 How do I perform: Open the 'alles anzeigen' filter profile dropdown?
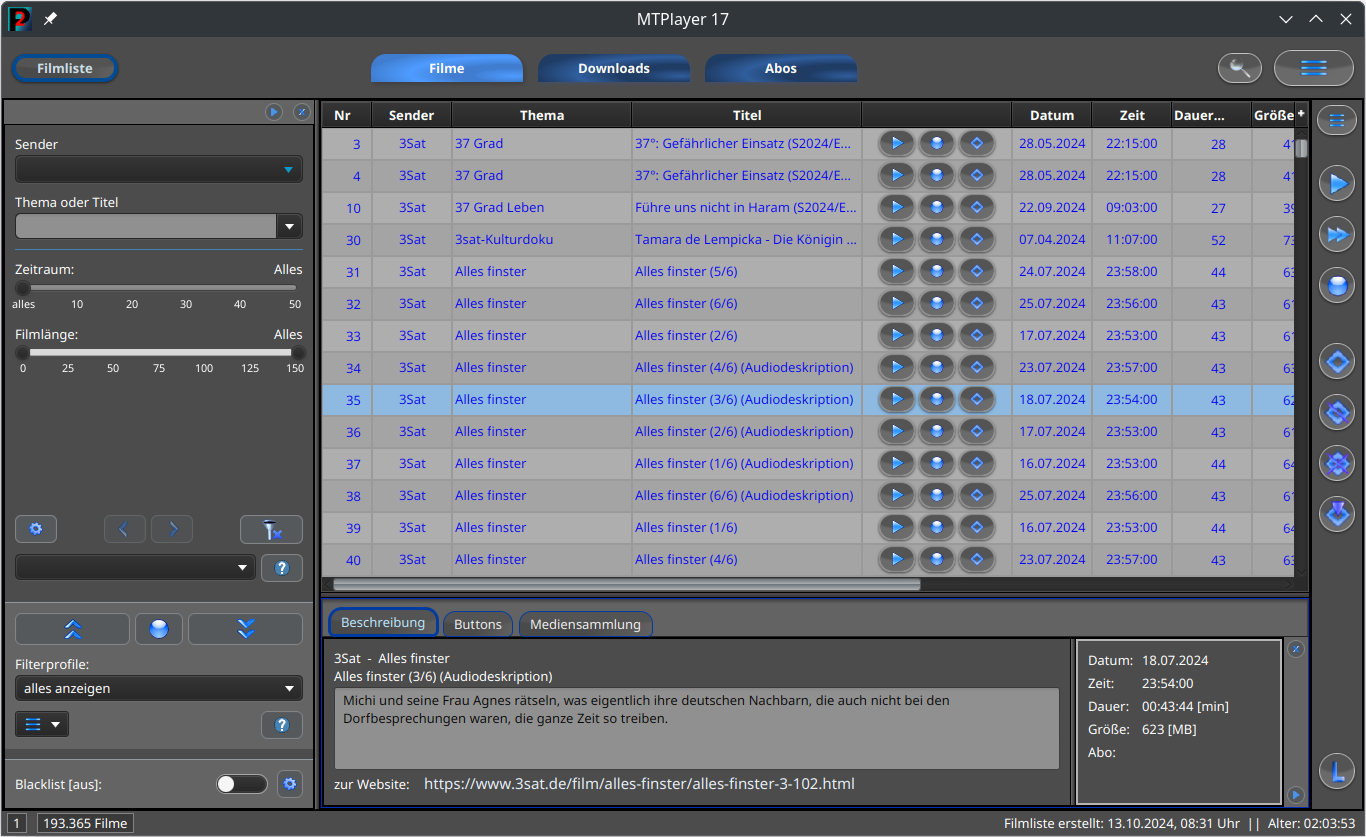[x=159, y=688]
